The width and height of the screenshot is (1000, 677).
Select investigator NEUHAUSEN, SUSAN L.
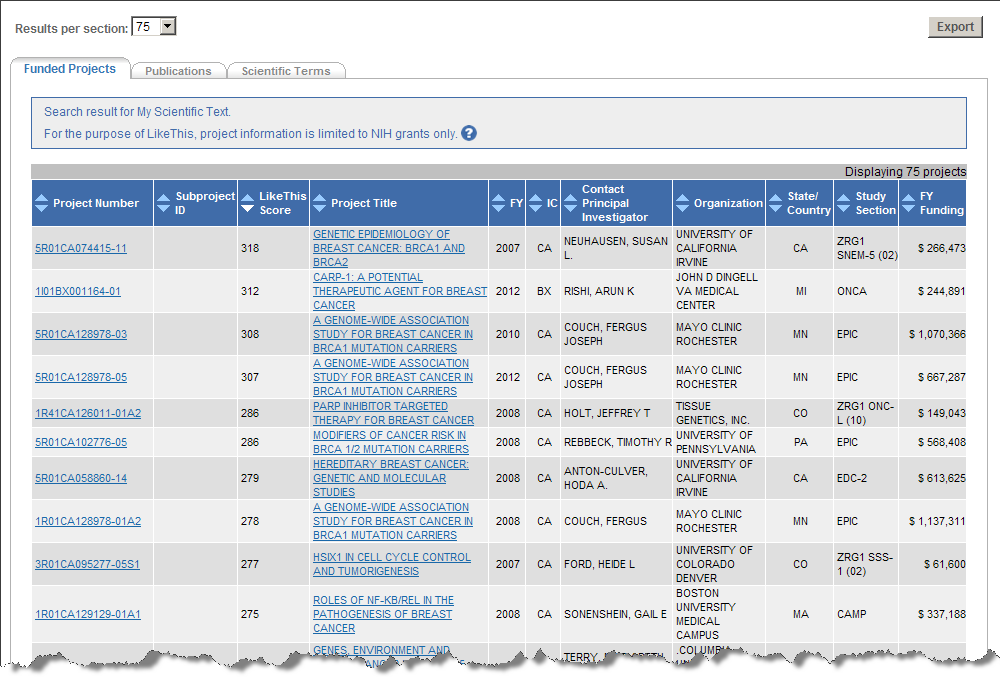click(x=616, y=248)
